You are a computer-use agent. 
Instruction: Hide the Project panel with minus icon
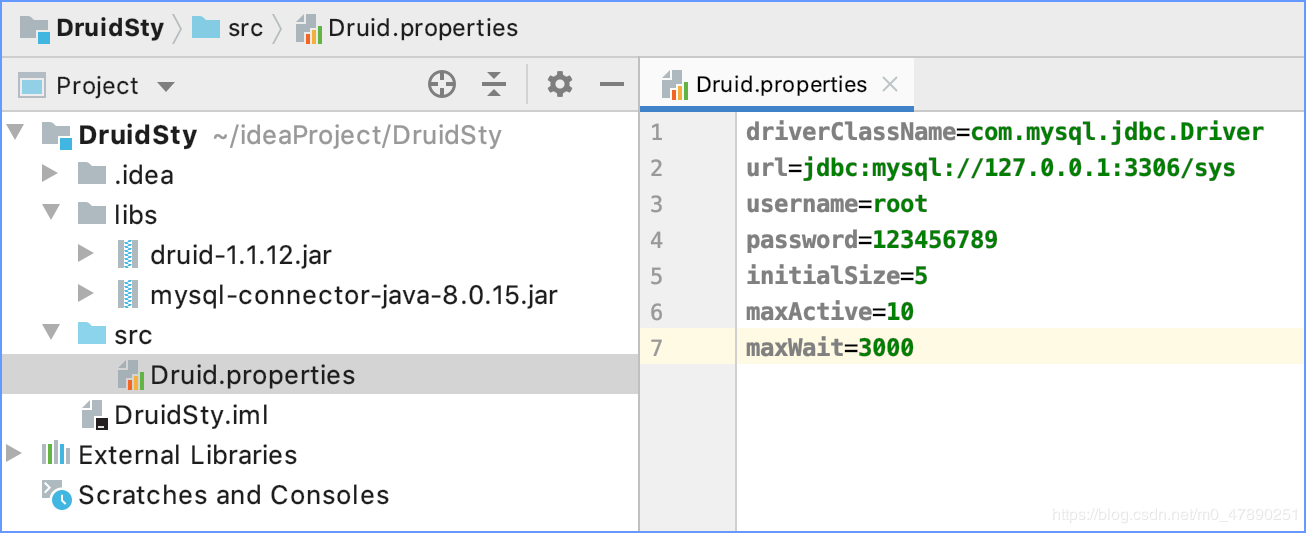(x=612, y=85)
